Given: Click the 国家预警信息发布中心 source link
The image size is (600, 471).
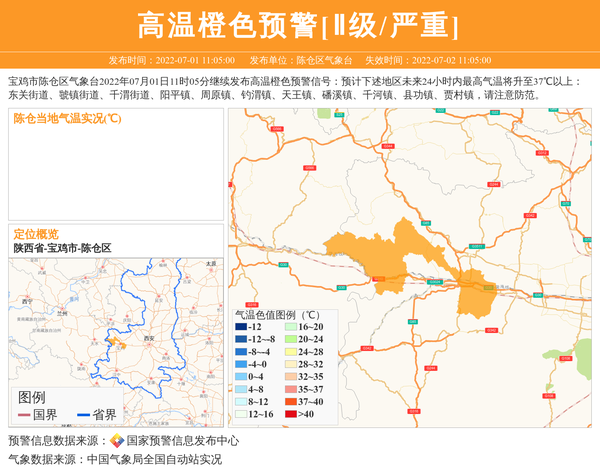Looking at the screenshot, I should (x=182, y=441).
